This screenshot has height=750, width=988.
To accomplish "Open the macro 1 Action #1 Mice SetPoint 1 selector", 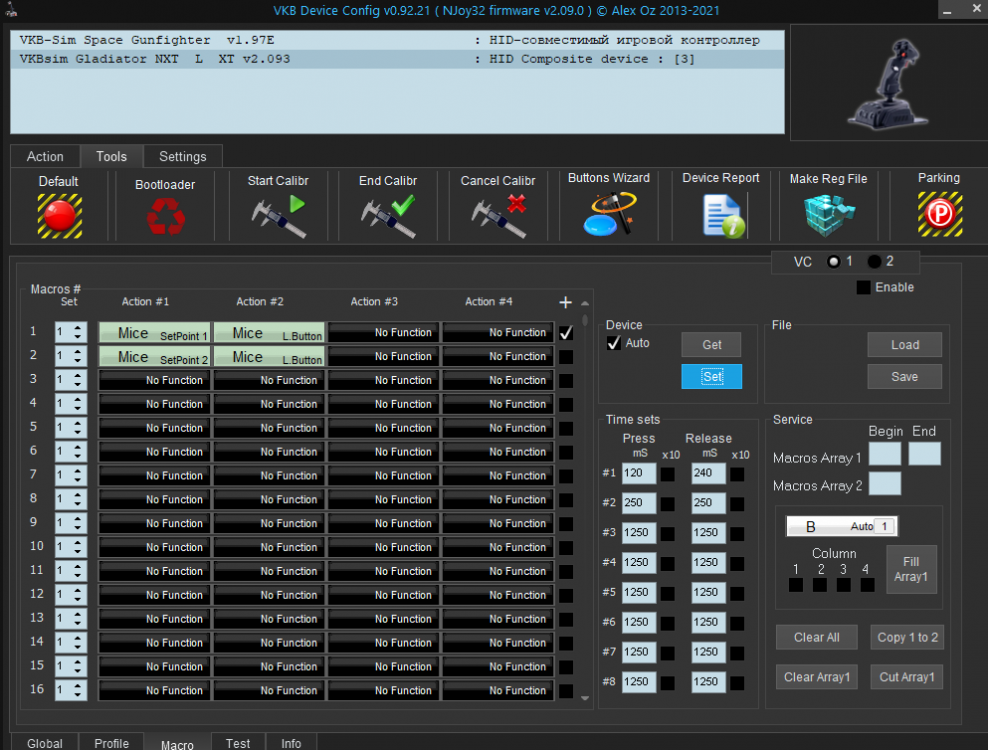I will pos(155,333).
